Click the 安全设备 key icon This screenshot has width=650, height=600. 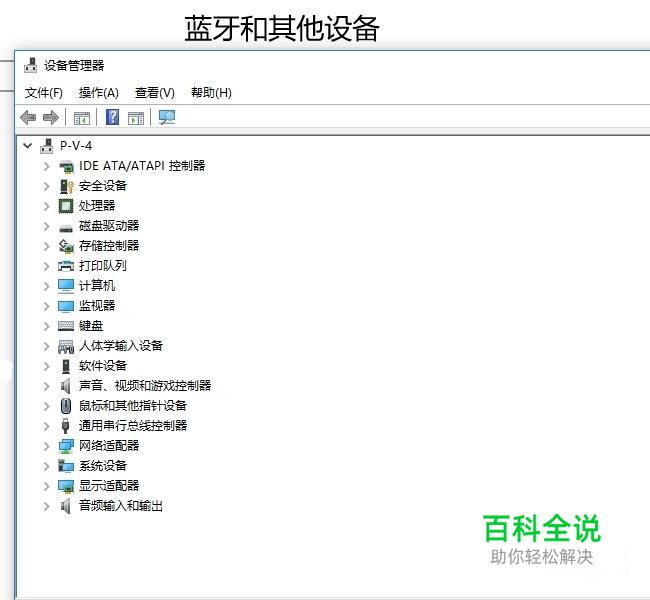(66, 186)
